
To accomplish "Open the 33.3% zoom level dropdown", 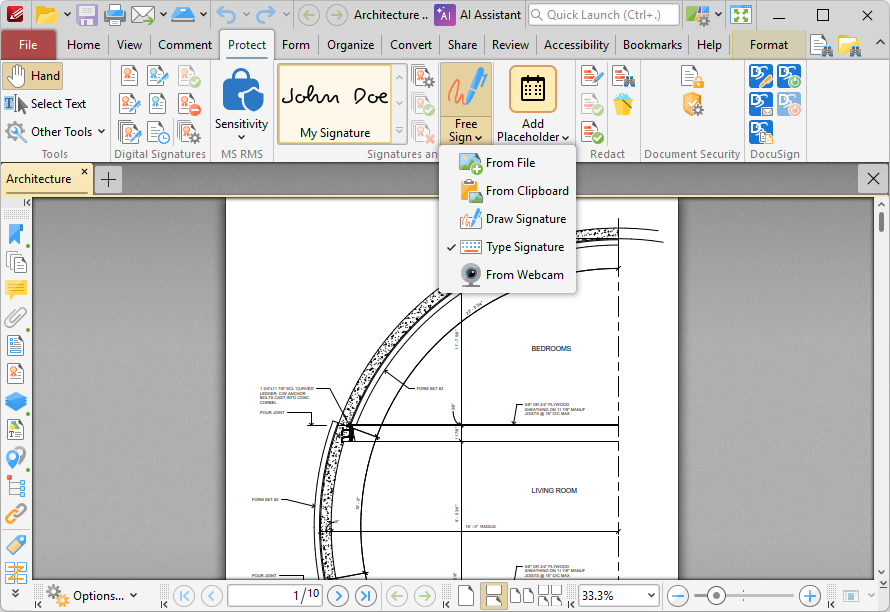I will [x=650, y=596].
